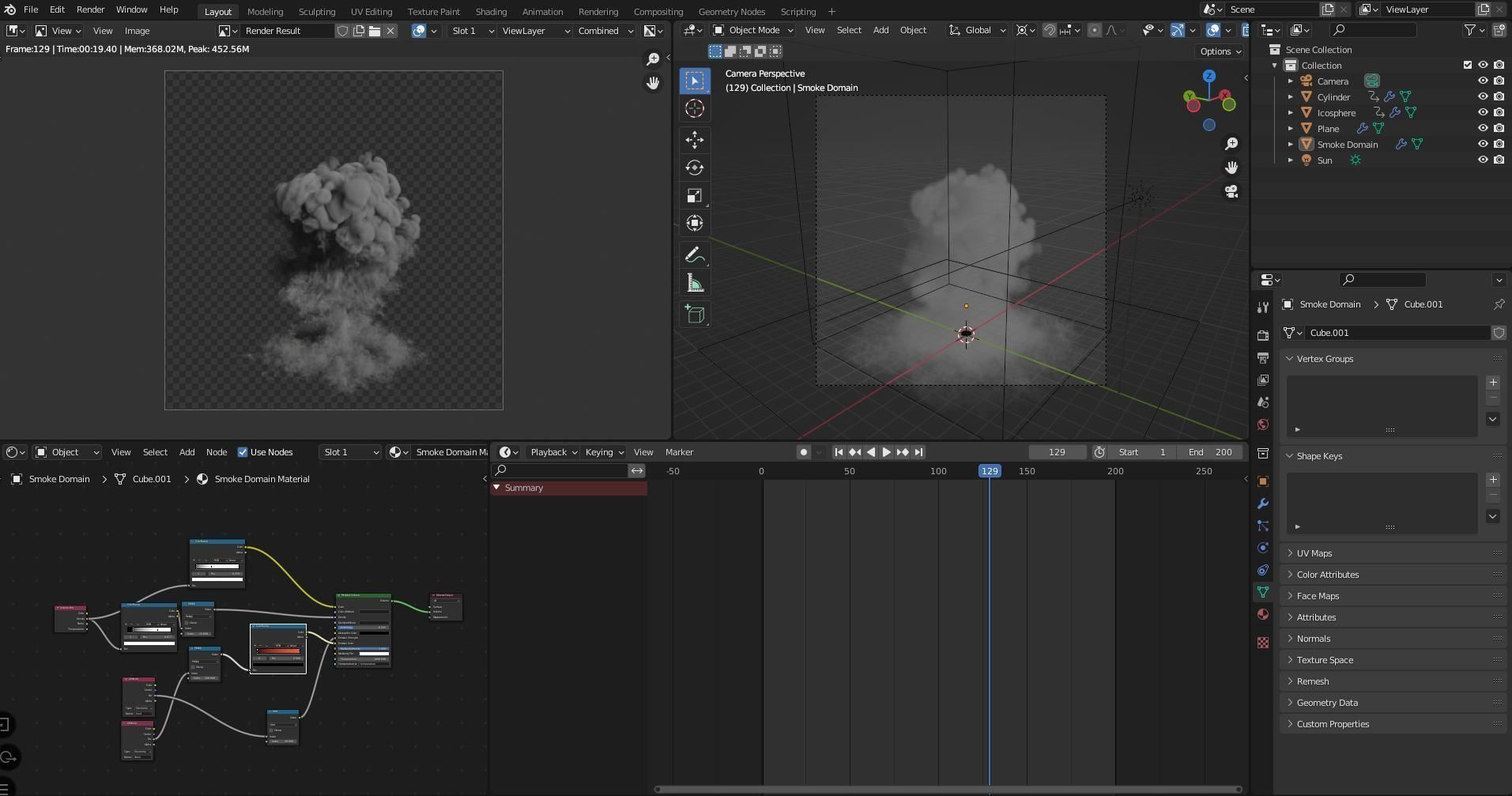This screenshot has width=1512, height=796.
Task: Toggle the snapping magnet in viewport header
Action: 1049,30
